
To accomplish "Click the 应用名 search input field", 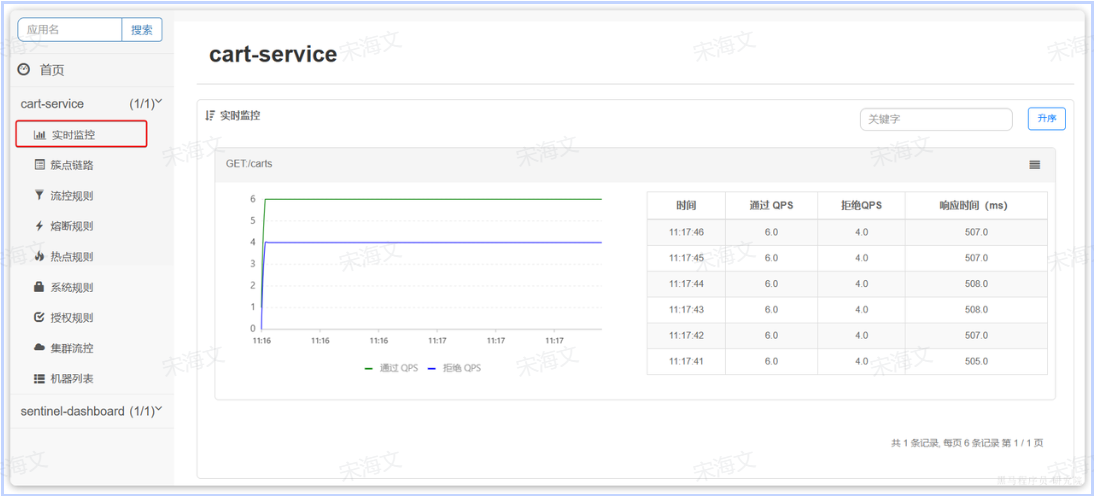I will pyautogui.click(x=70, y=30).
